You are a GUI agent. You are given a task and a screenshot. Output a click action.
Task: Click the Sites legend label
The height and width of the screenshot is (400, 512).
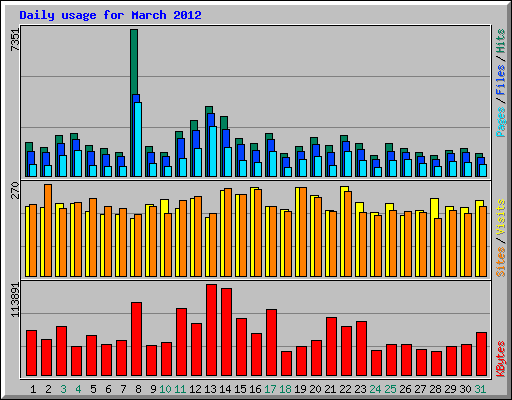500,262
